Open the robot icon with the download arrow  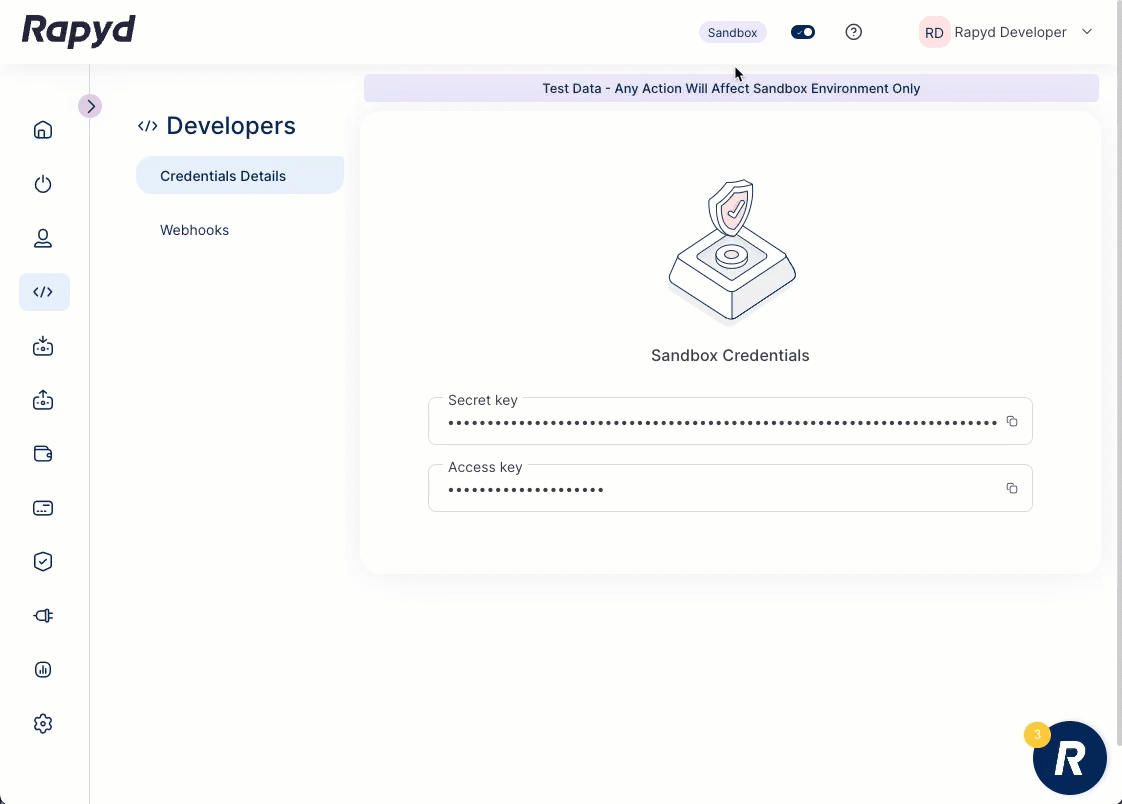click(x=43, y=346)
